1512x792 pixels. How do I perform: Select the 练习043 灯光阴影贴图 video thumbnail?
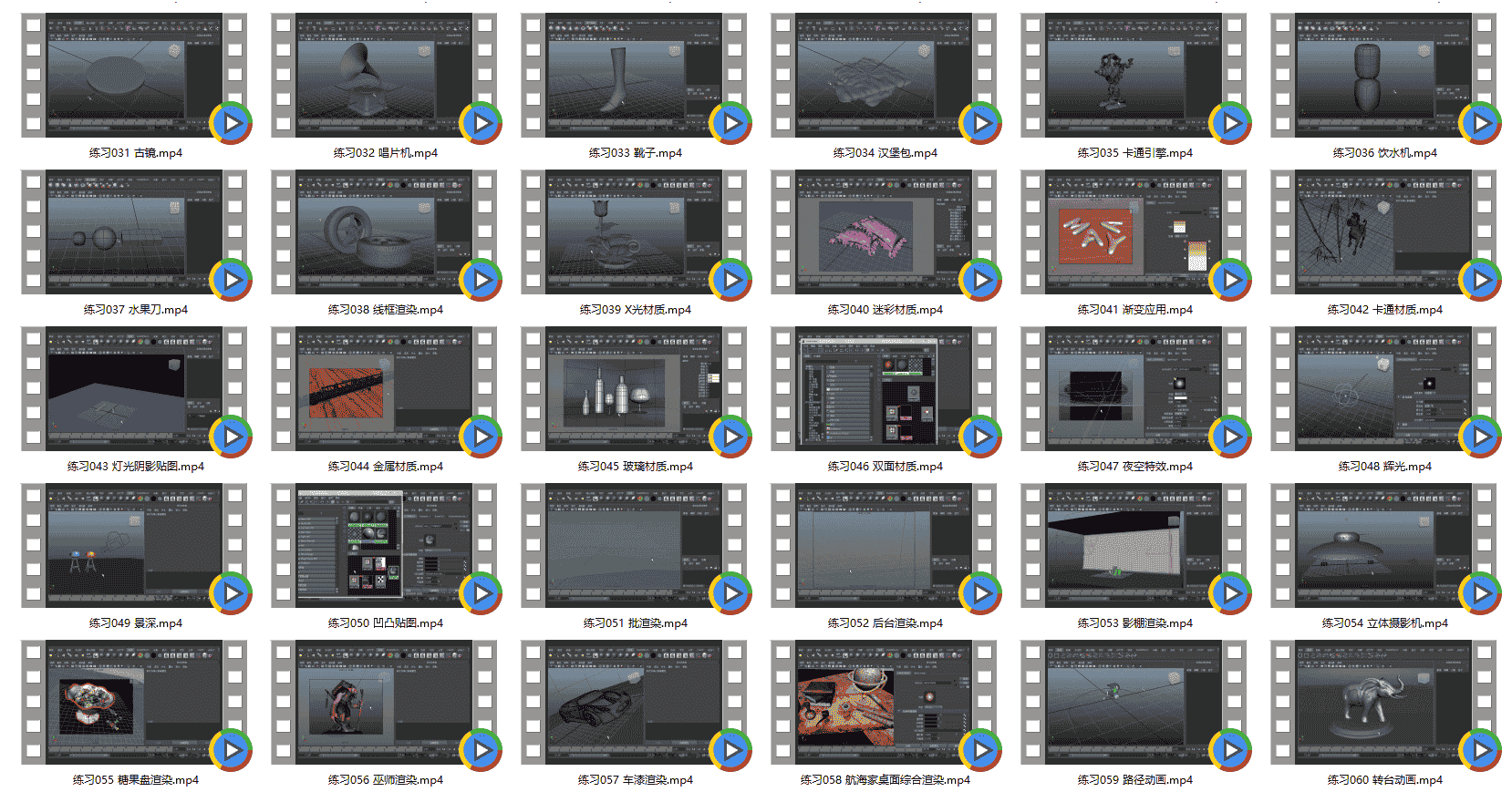134,389
